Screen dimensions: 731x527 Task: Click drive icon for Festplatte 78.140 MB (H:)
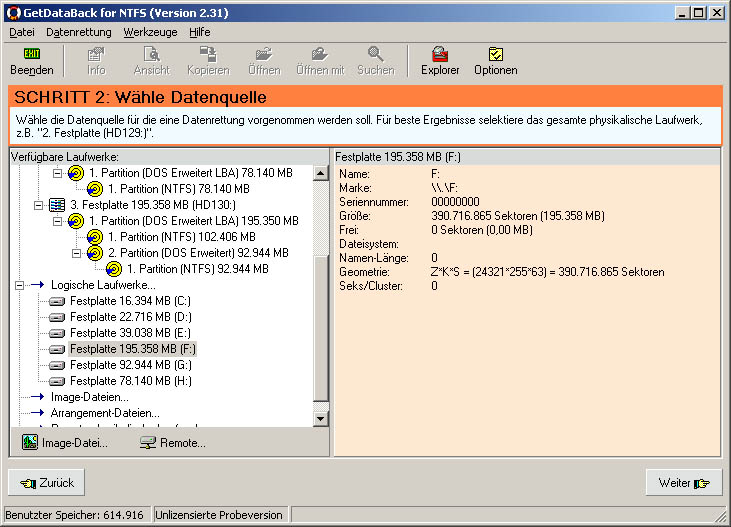click(57, 381)
